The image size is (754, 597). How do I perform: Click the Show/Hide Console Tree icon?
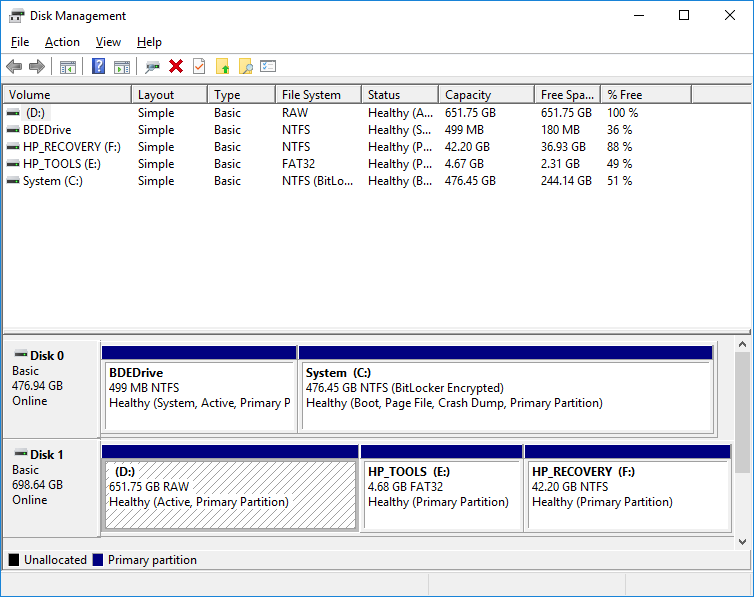coord(68,67)
